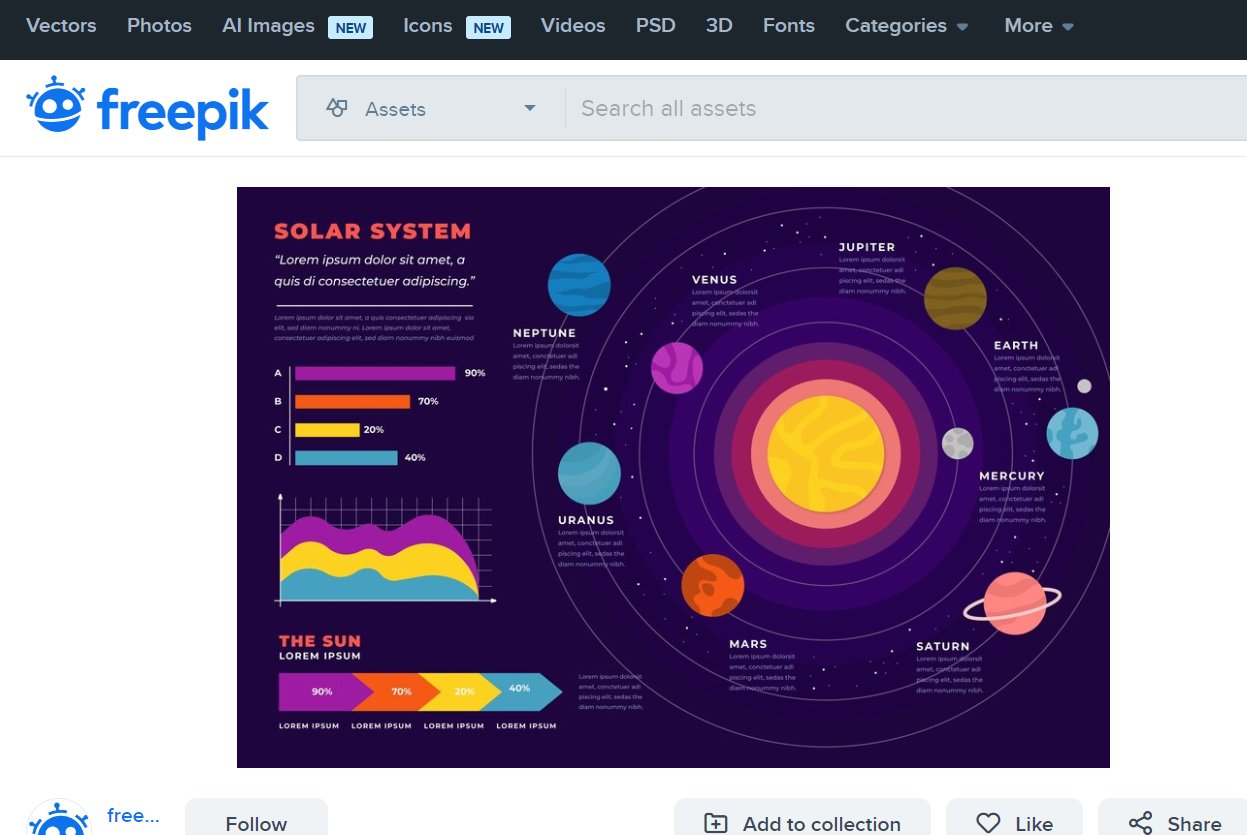Image resolution: width=1247 pixels, height=835 pixels.
Task: Click the add-to-collection folder plus icon
Action: pos(716,823)
